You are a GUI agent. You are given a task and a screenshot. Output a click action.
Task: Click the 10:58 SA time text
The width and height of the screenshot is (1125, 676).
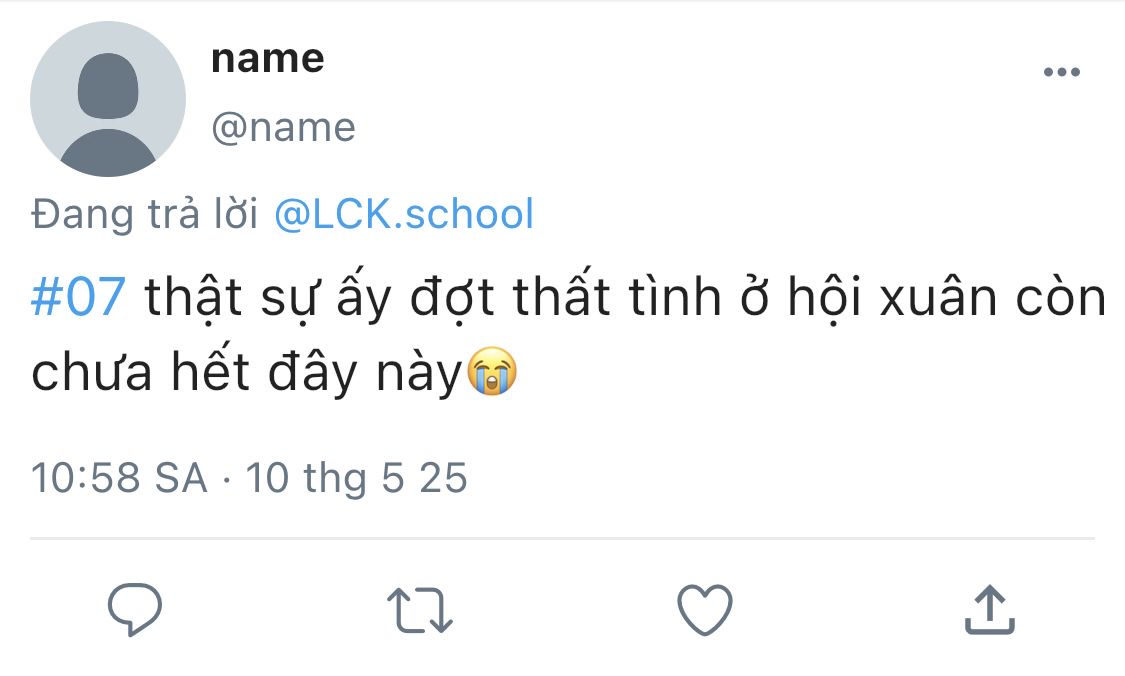click(x=119, y=478)
